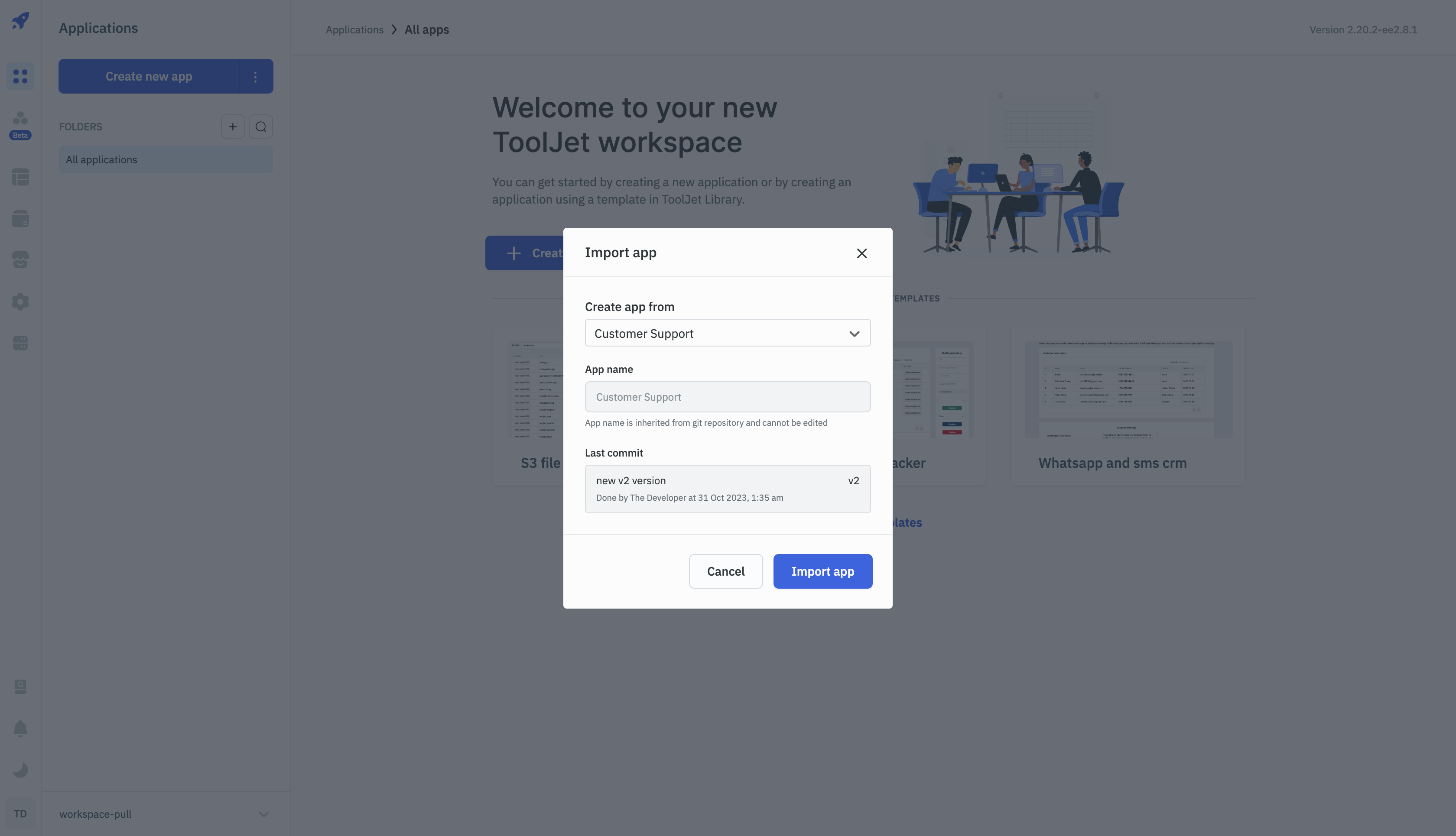Close the Import app dialog
The image size is (1456, 836).
(861, 254)
